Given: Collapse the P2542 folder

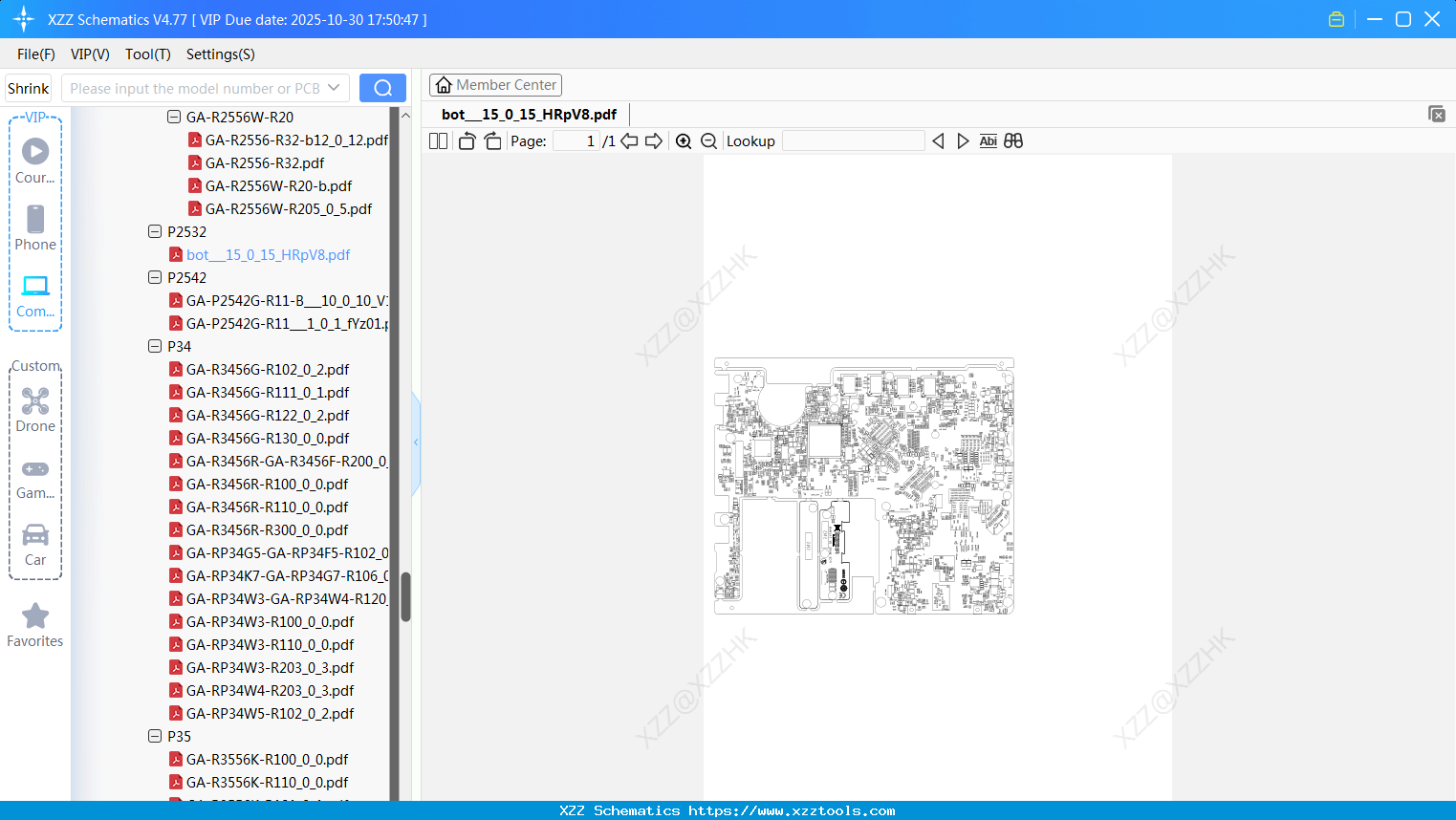Looking at the screenshot, I should (x=155, y=277).
